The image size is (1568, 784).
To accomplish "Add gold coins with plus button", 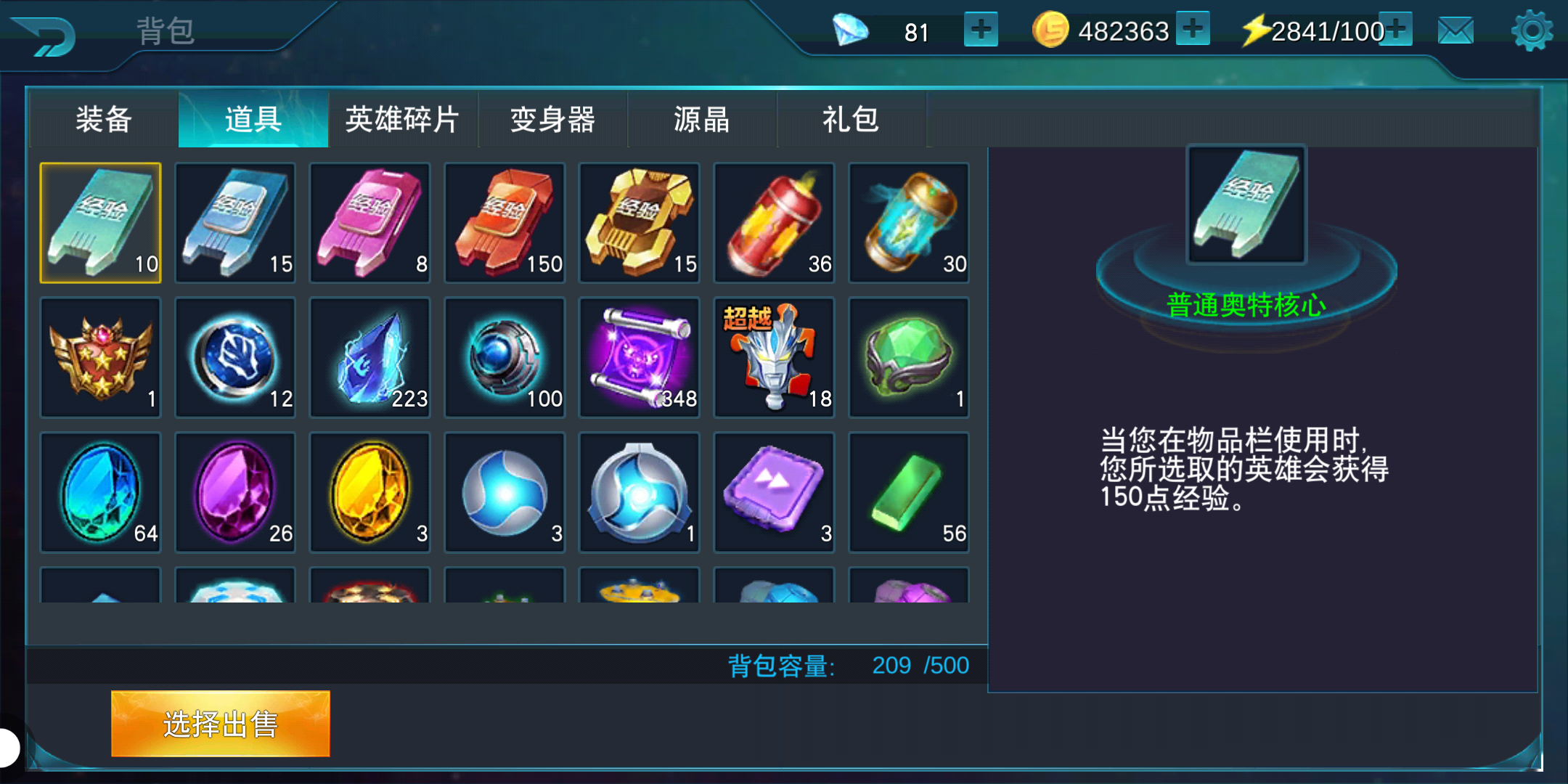I will tap(1193, 29).
